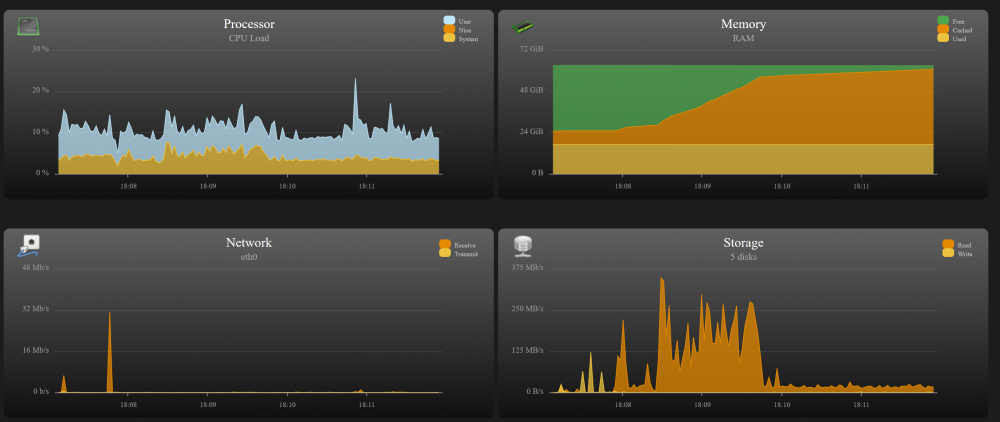This screenshot has width=1000, height=422.
Task: Click the 0 % axis label
Action: click(42, 173)
